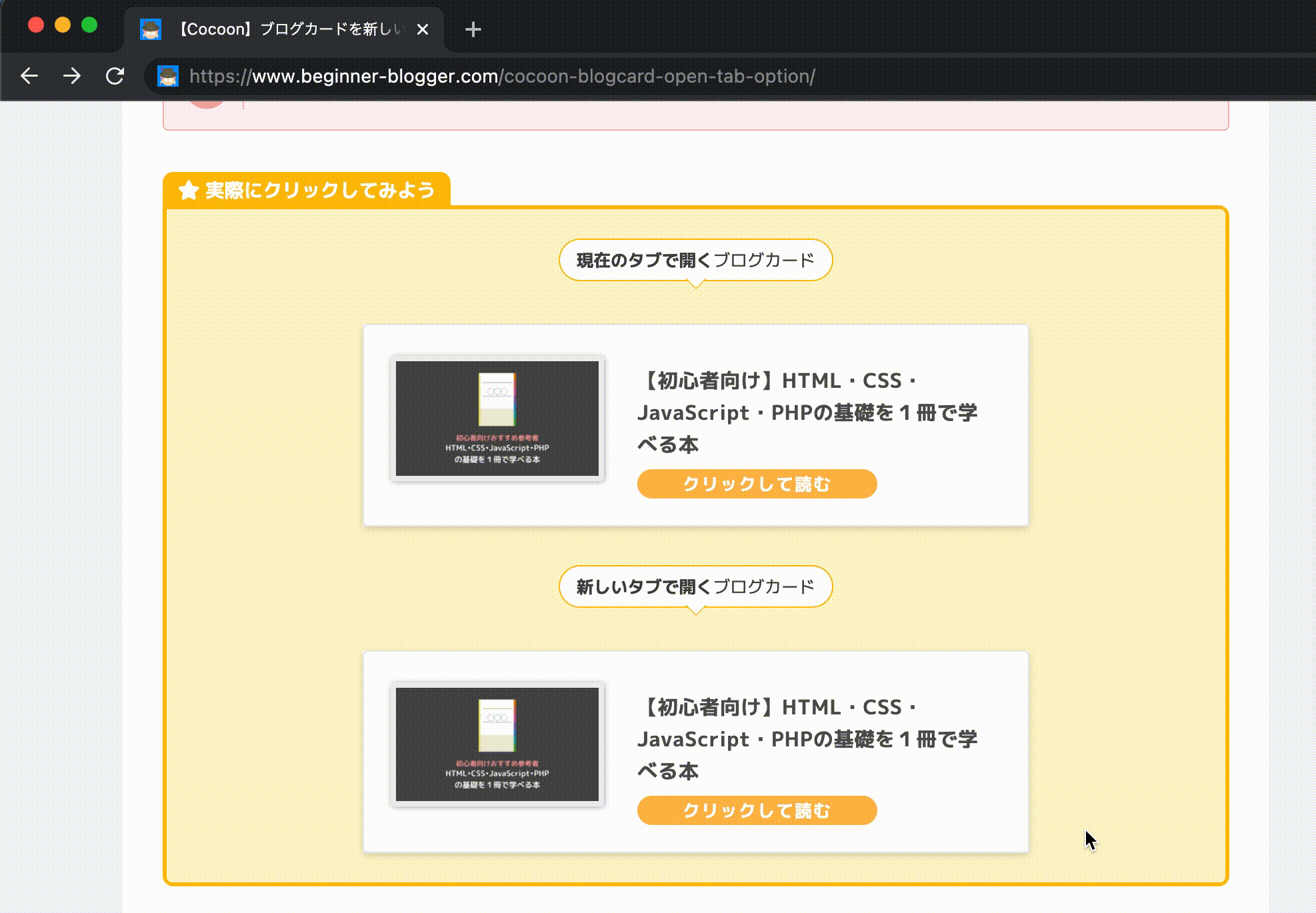1316x913 pixels.
Task: Click second クリックして読む button
Action: 757,810
